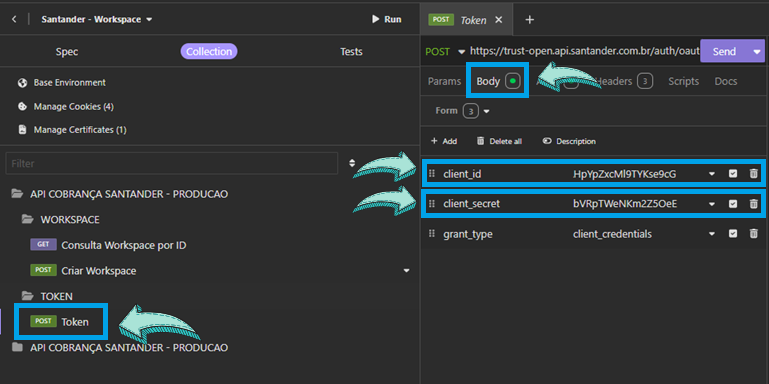Open the Send options dropdown arrow
The width and height of the screenshot is (769, 384).
tap(756, 51)
